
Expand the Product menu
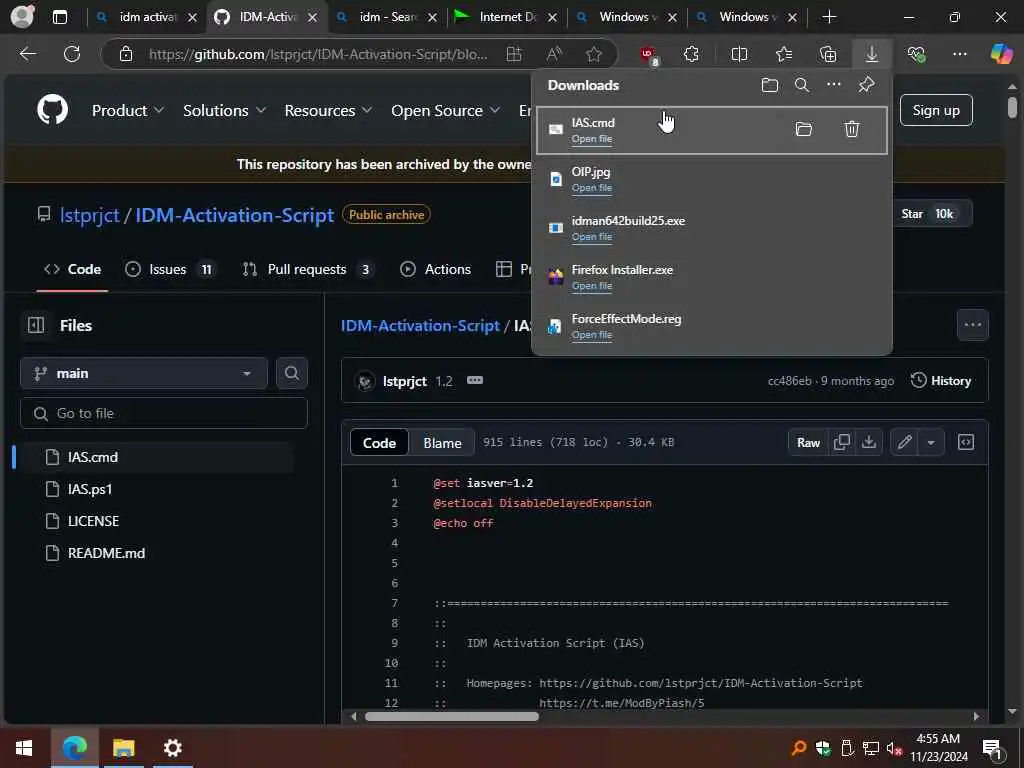[x=127, y=110]
